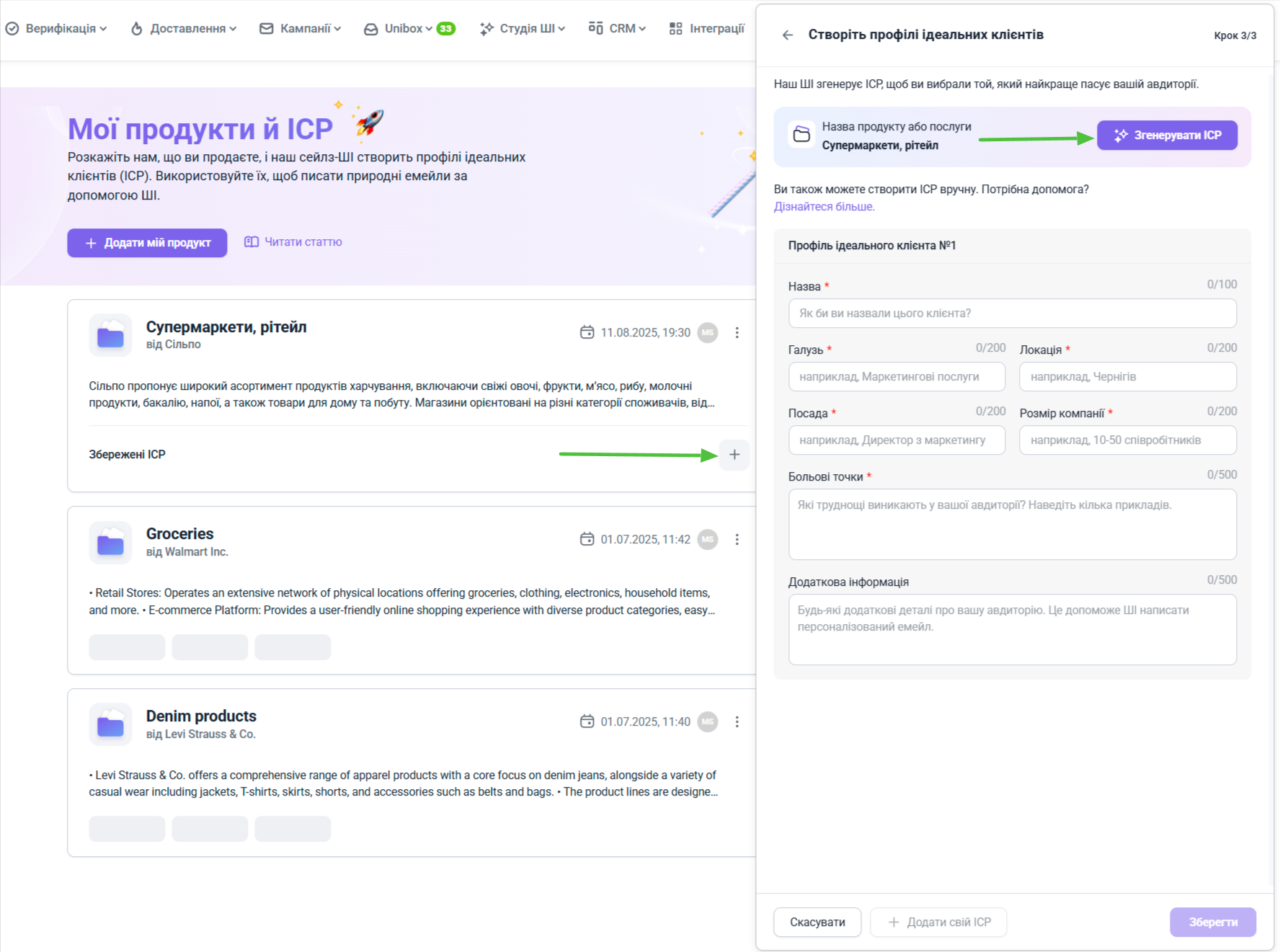The height and width of the screenshot is (952, 1280).
Task: Click the Додати мій продукт button
Action: coord(147,243)
